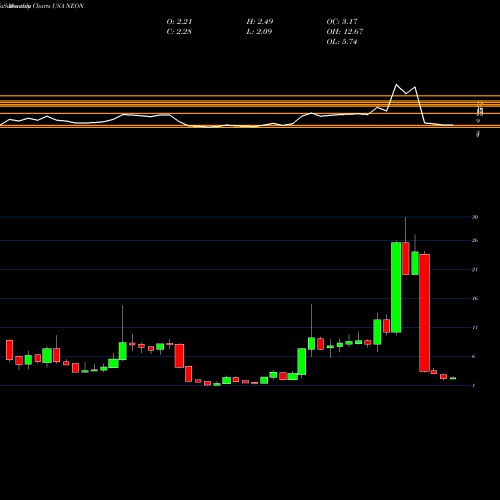This screenshot has width=500, height=500.
Task: Click the 6 price axis label
Action: [474, 356]
